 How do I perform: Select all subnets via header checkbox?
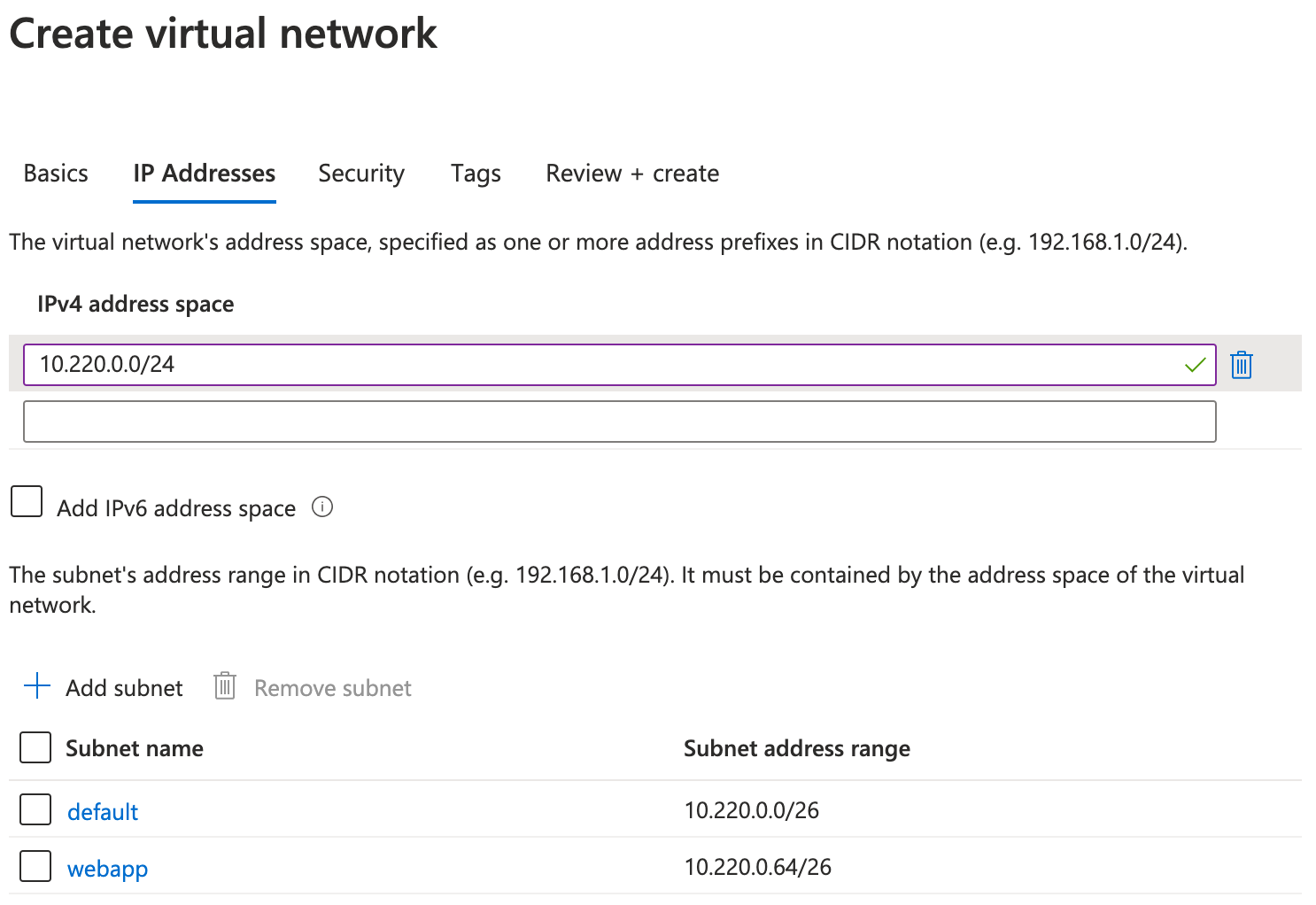click(x=35, y=746)
